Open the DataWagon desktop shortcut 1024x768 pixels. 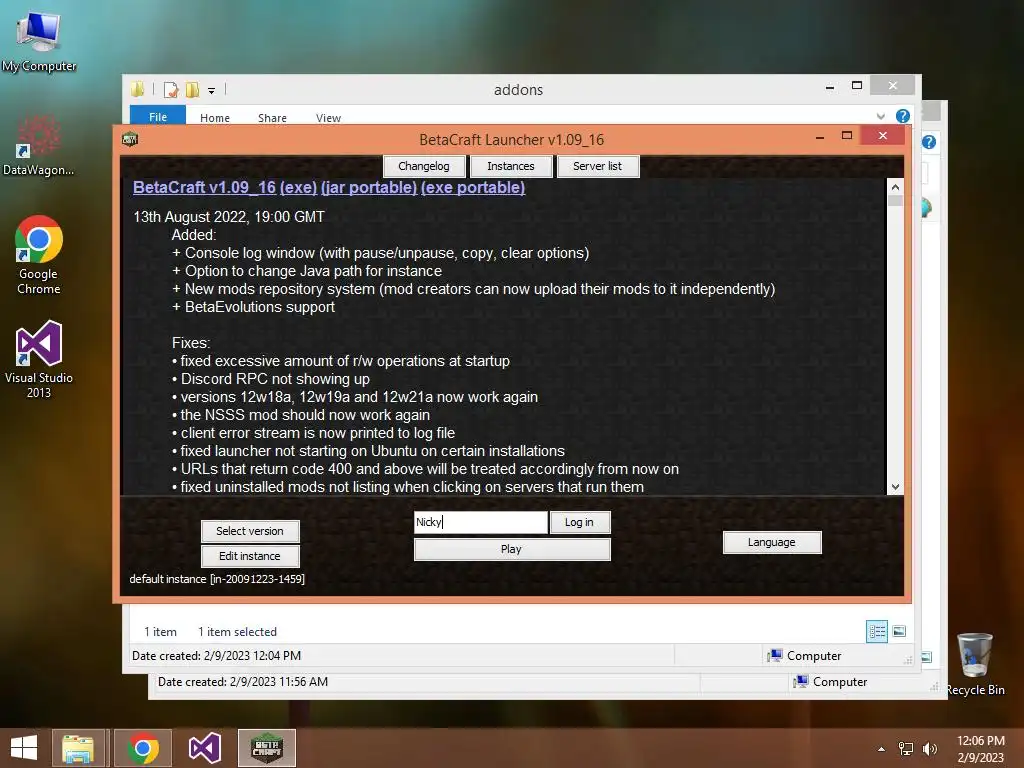[39, 146]
